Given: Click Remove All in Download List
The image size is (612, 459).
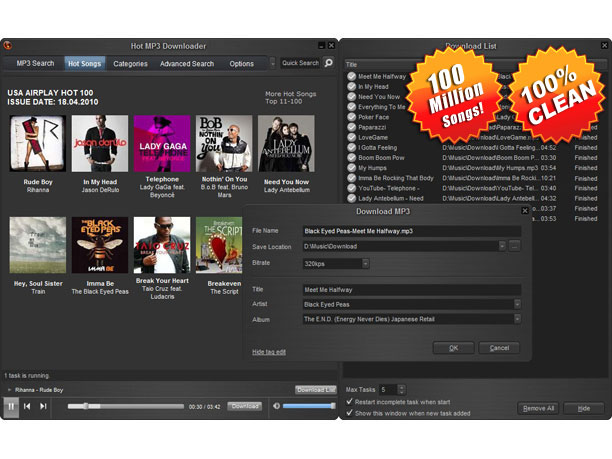Looking at the screenshot, I should pos(538,408).
